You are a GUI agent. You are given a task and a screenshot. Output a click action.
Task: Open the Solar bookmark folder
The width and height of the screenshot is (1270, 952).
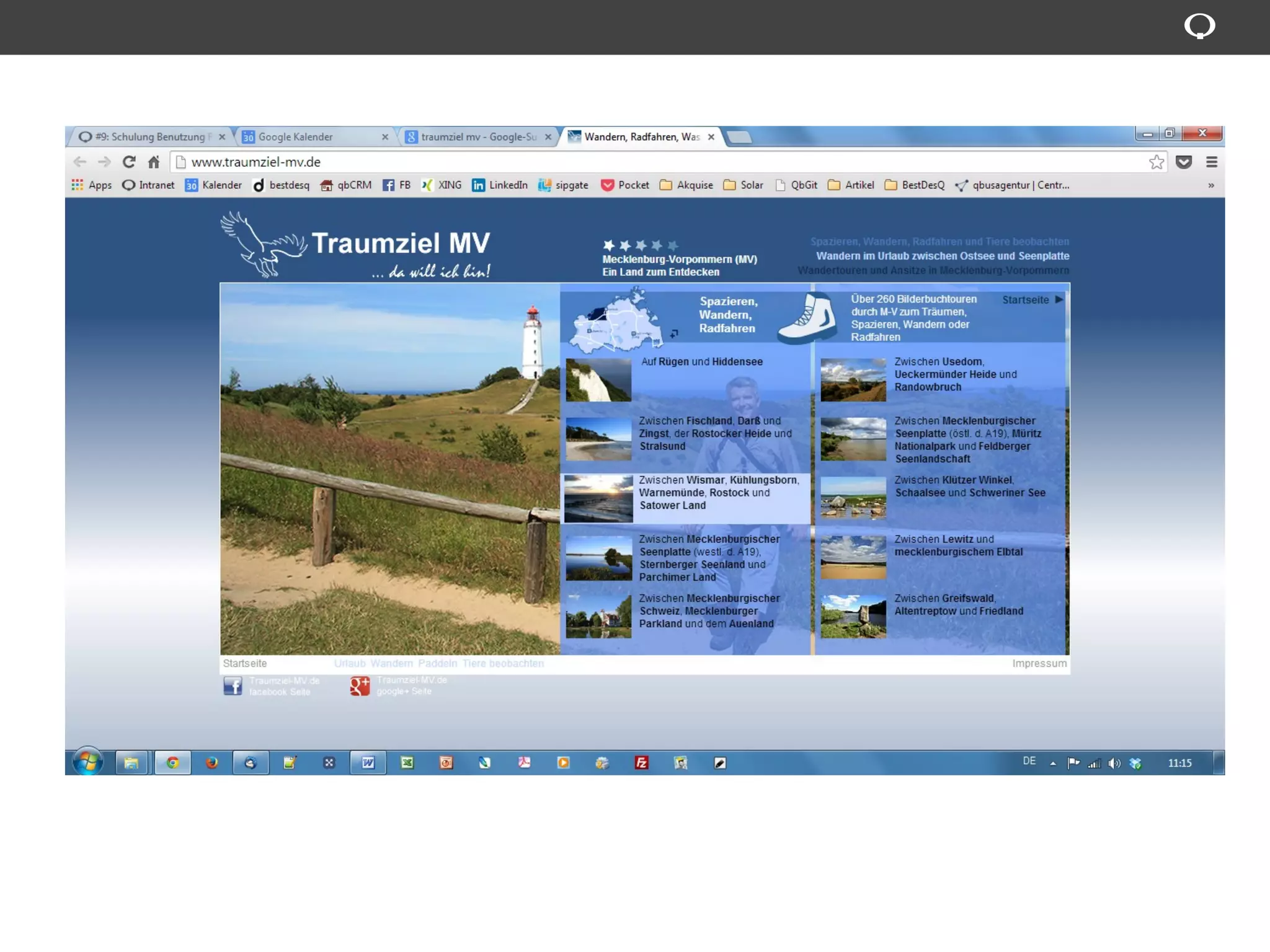tap(744, 185)
